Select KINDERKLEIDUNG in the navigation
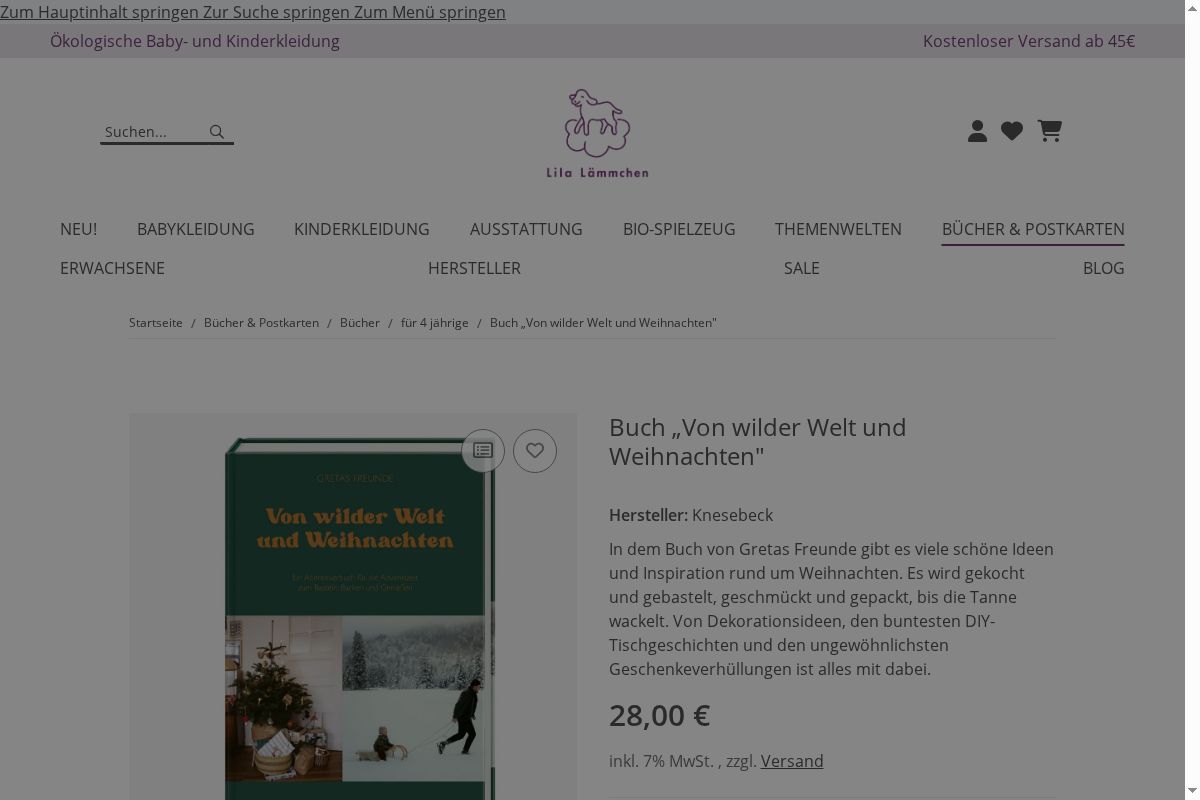 pyautogui.click(x=362, y=229)
